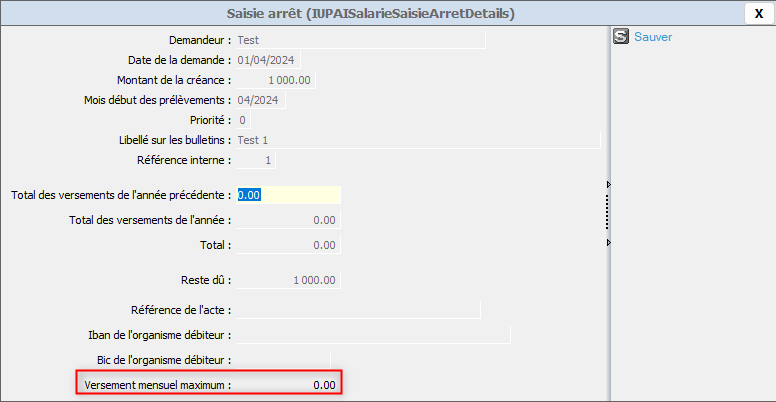Viewport: 776px width, 402px height.
Task: Click the dotted splitter handle between panels
Action: tap(608, 213)
